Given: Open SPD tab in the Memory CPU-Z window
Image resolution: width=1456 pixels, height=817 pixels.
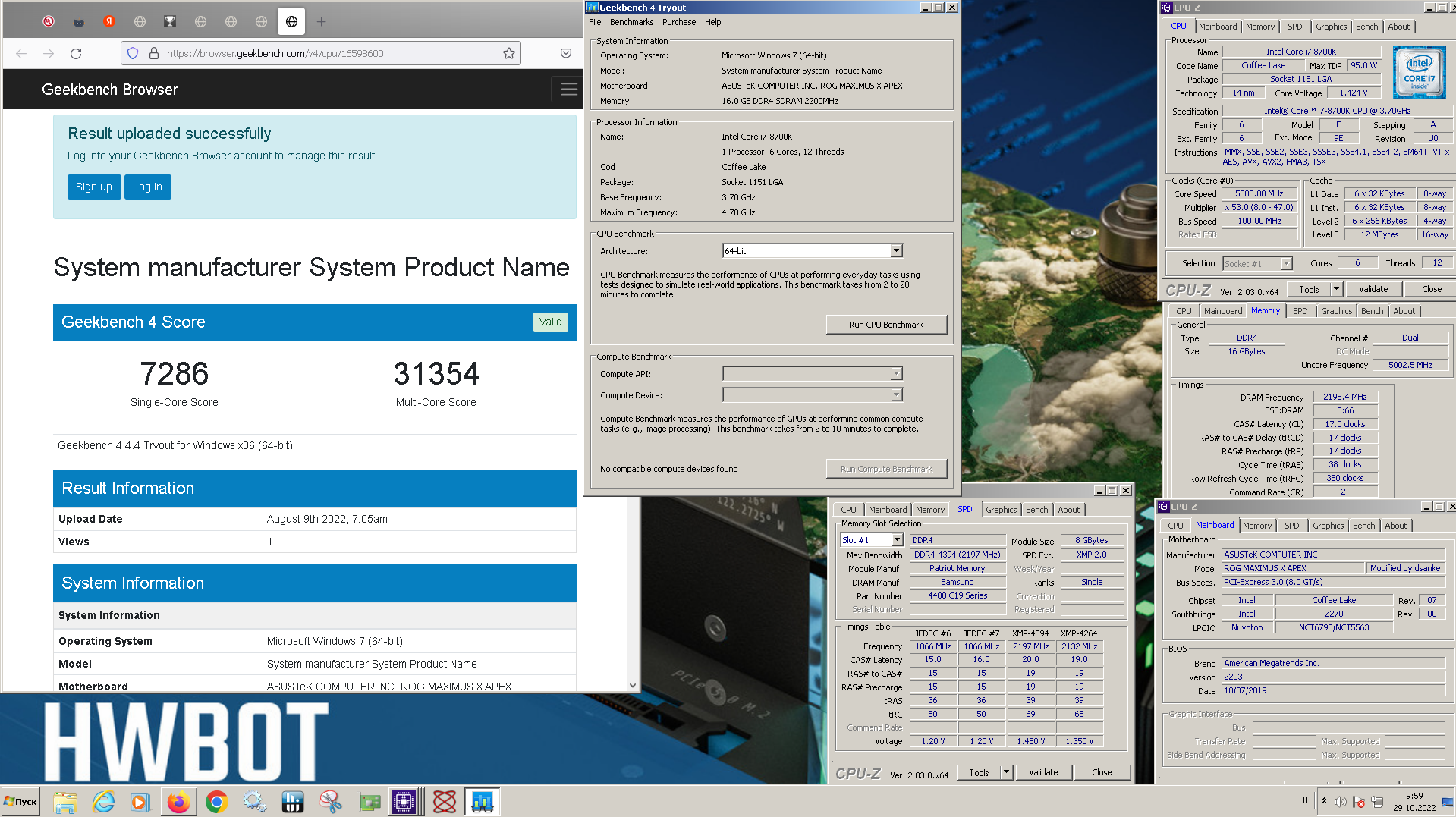Looking at the screenshot, I should point(1300,311).
